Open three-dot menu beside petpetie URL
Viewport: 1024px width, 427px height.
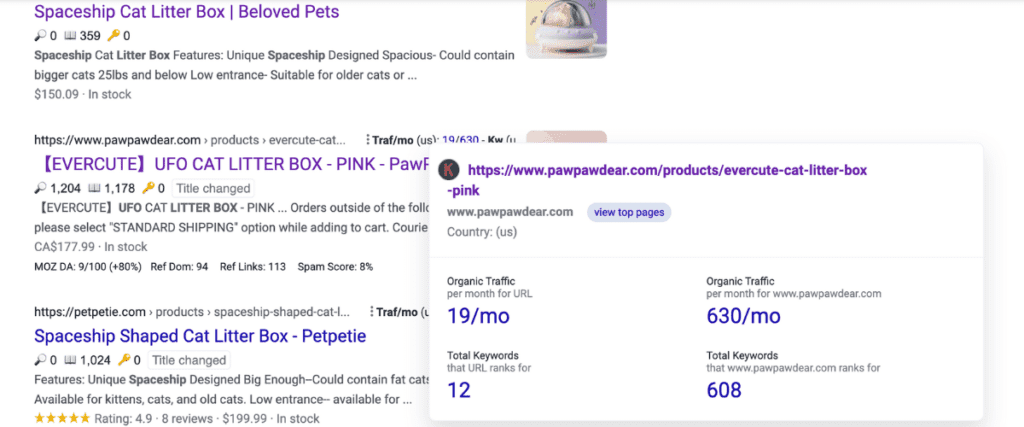click(x=369, y=312)
